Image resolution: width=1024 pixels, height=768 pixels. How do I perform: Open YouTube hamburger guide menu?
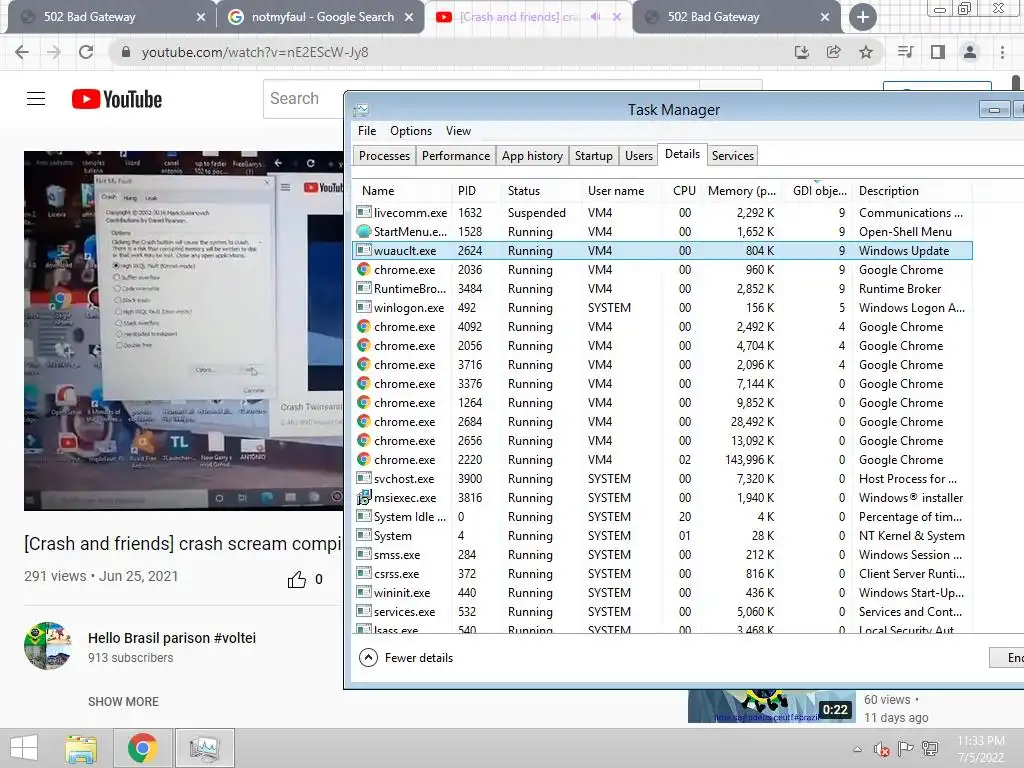click(x=36, y=99)
